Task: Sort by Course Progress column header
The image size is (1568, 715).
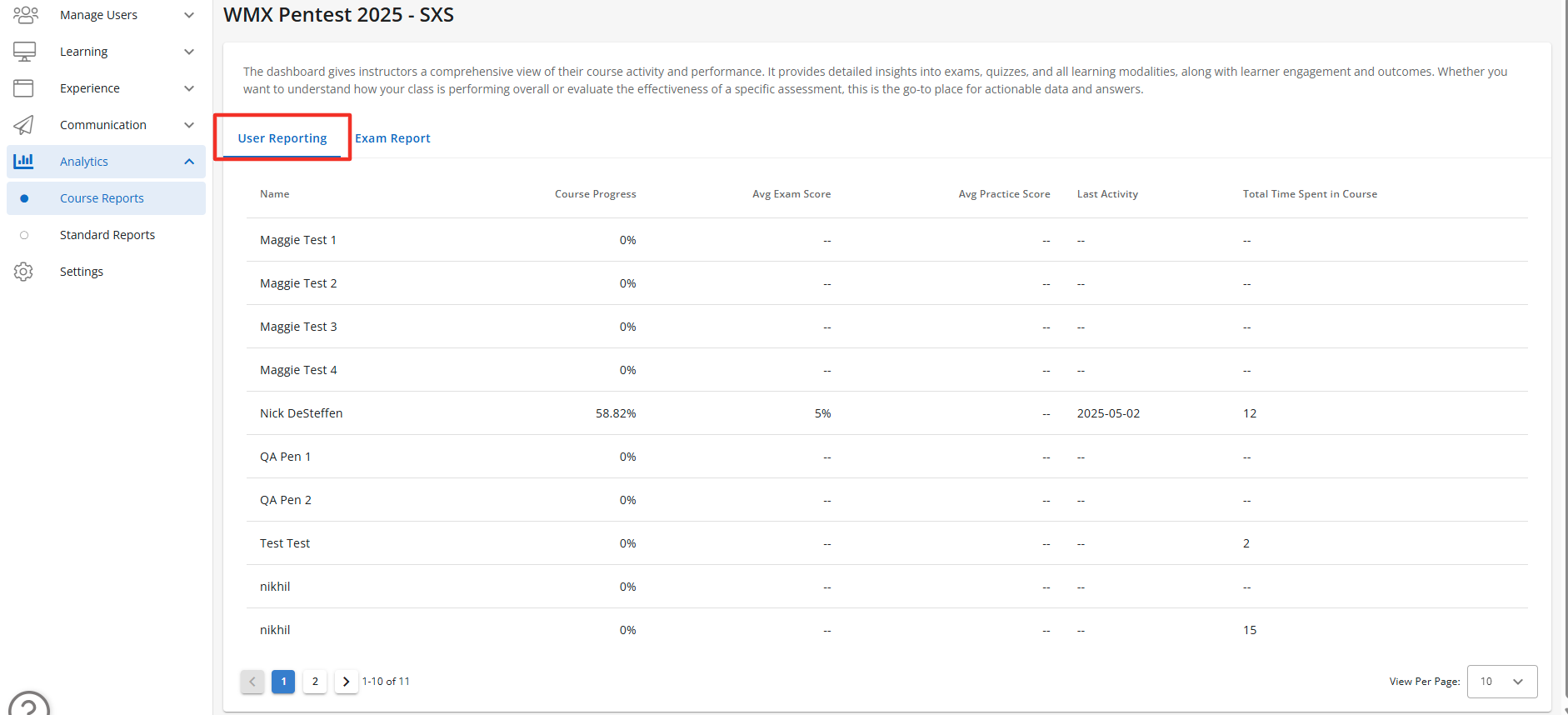Action: 595,194
